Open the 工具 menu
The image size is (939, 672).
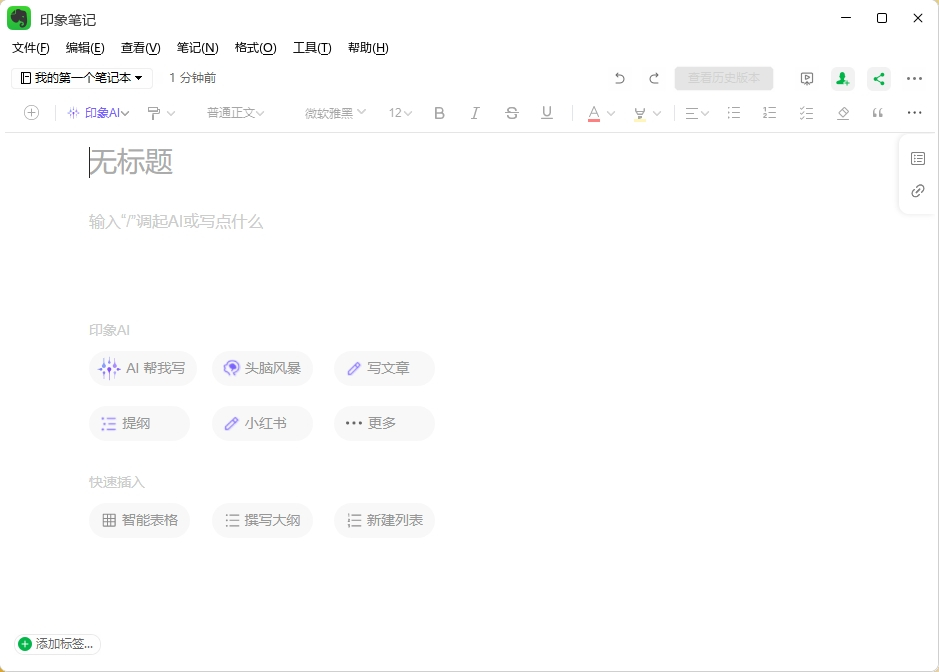[312, 47]
